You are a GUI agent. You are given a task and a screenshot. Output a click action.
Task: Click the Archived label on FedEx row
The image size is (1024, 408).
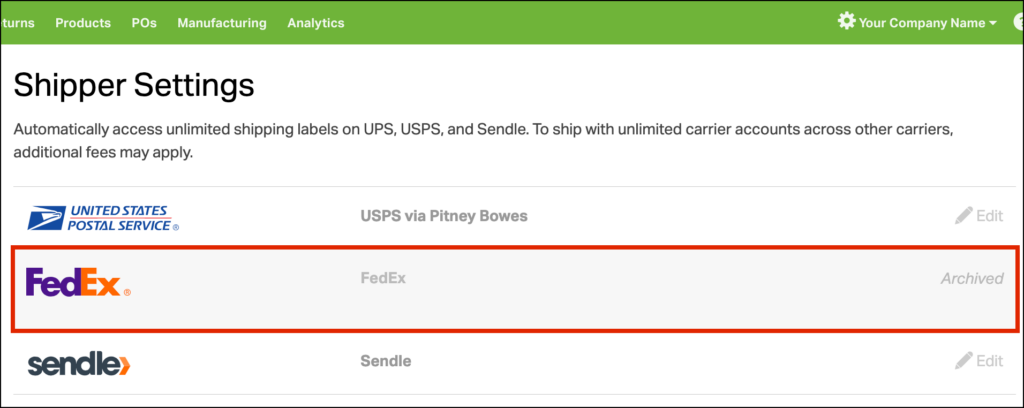click(971, 279)
